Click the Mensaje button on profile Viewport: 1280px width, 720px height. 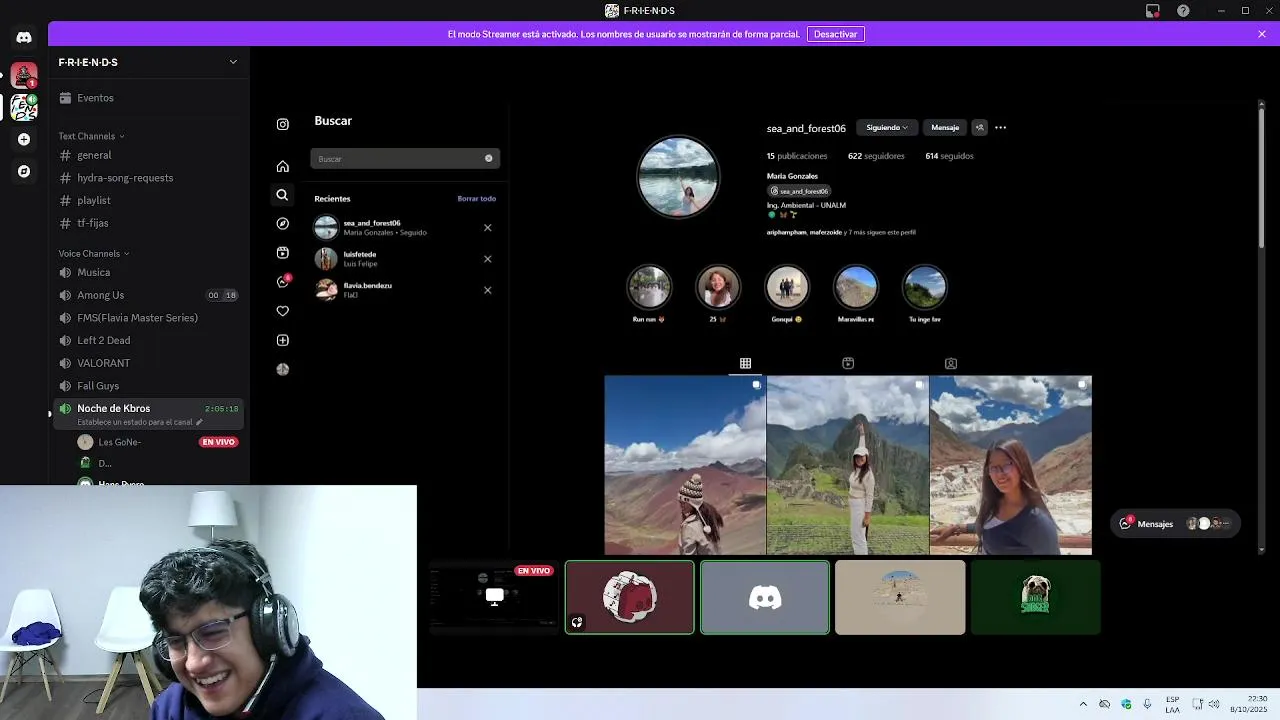click(x=945, y=127)
